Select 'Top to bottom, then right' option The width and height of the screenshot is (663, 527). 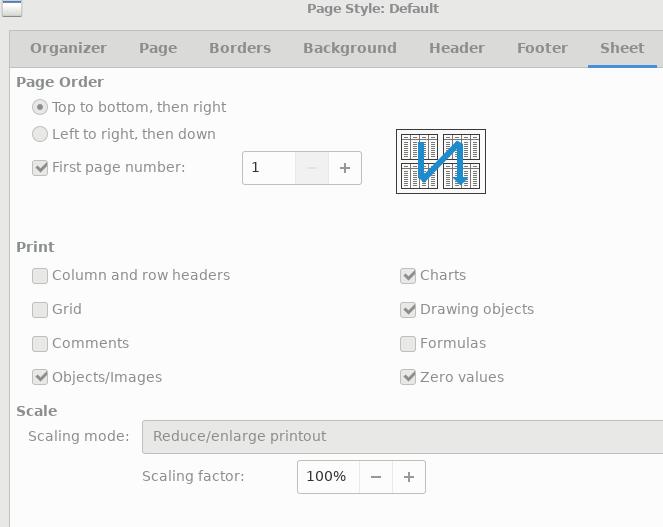click(x=40, y=107)
